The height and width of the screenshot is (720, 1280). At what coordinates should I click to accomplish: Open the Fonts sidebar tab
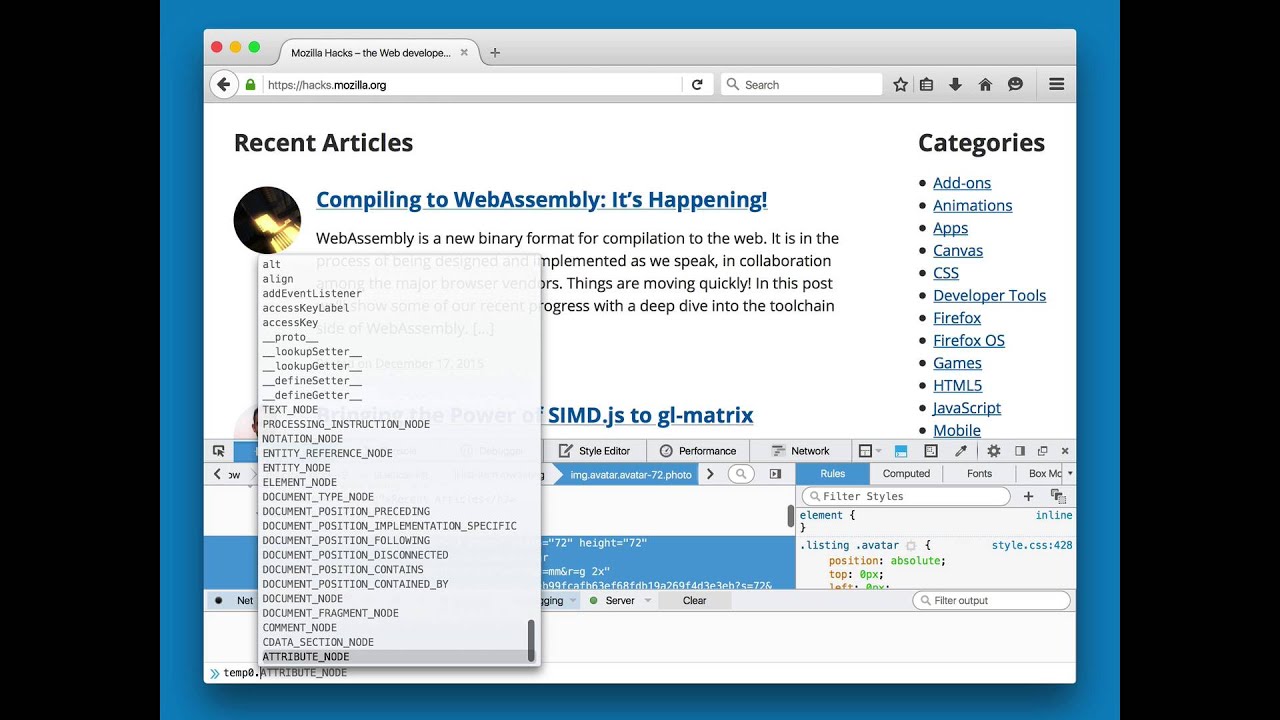pos(980,474)
